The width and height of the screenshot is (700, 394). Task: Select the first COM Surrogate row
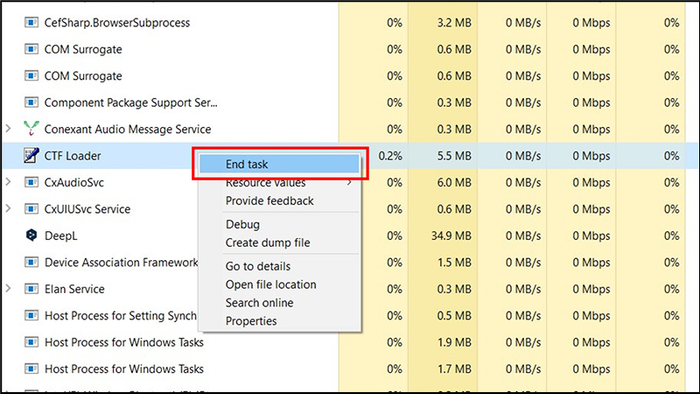tap(350, 49)
